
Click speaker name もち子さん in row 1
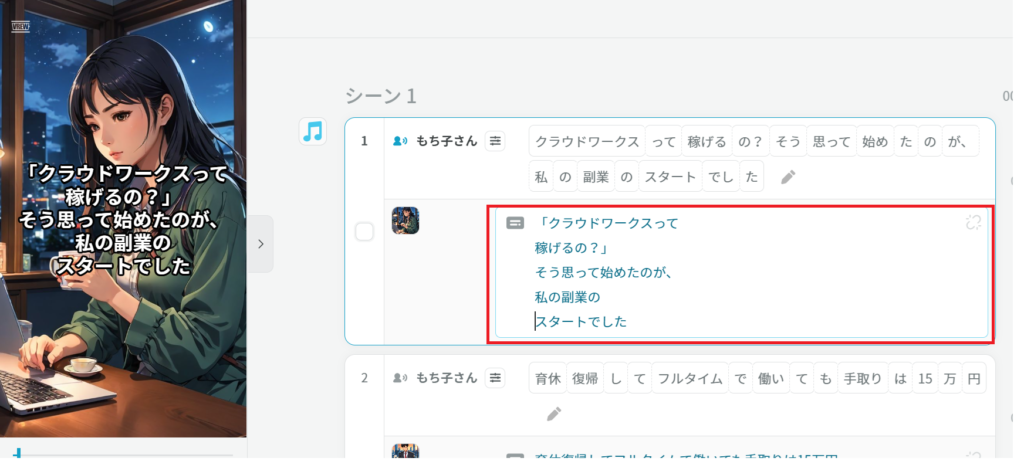click(x=446, y=141)
